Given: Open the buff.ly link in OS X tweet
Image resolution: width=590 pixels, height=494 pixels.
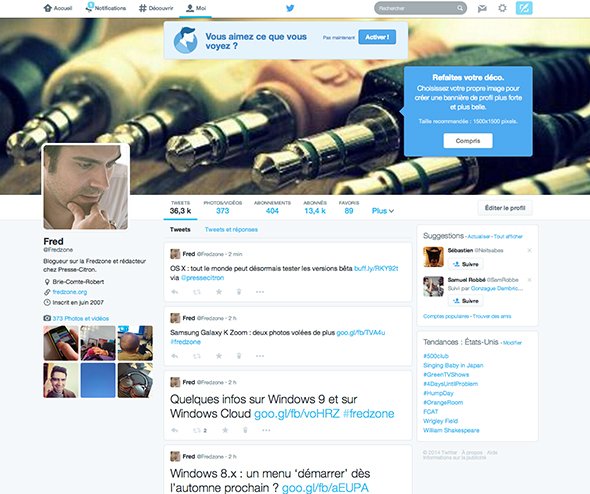Looking at the screenshot, I should pos(376,268).
